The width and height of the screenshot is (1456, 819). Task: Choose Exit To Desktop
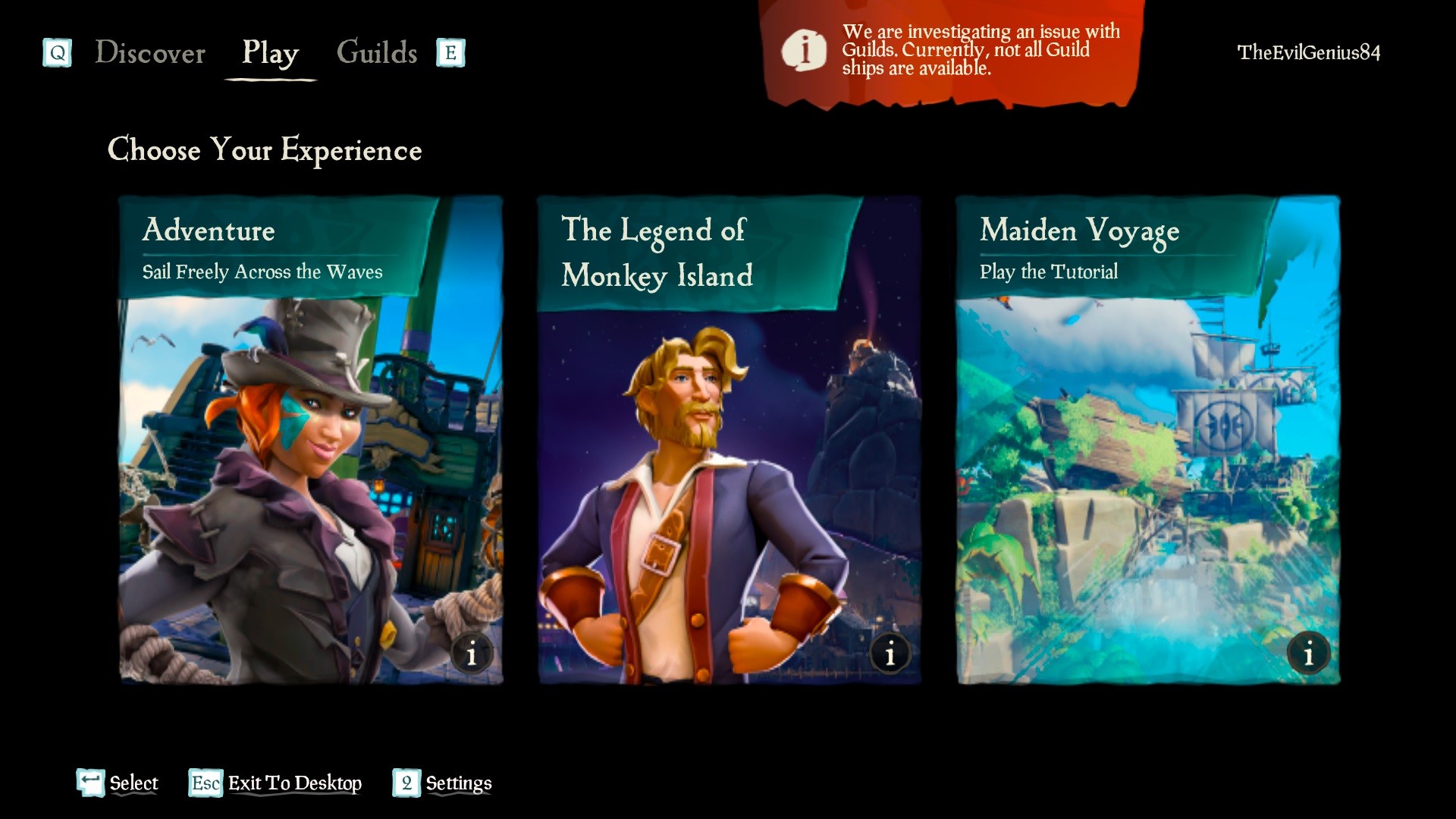tap(295, 783)
